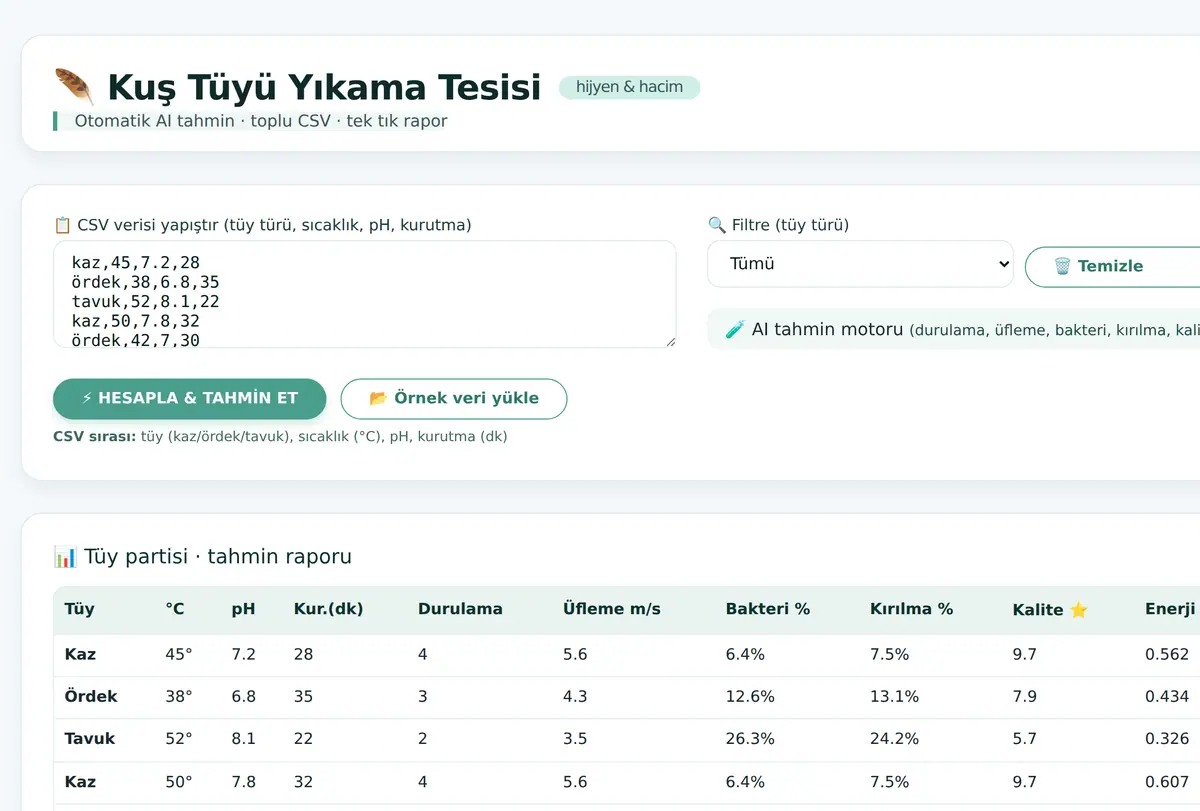Click the 0.434 energy value

pyautogui.click(x=1167, y=696)
